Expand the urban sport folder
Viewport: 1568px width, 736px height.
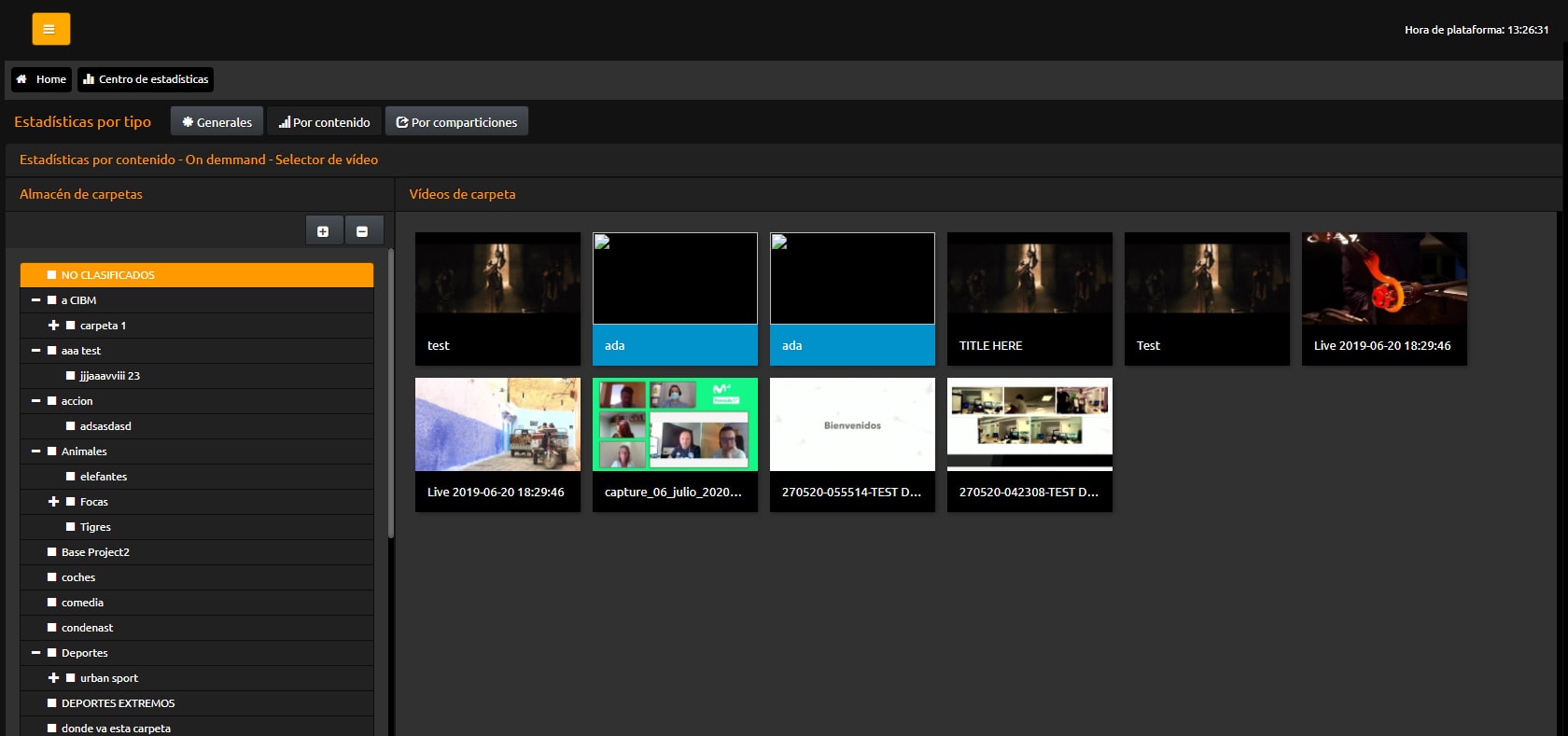pos(54,678)
